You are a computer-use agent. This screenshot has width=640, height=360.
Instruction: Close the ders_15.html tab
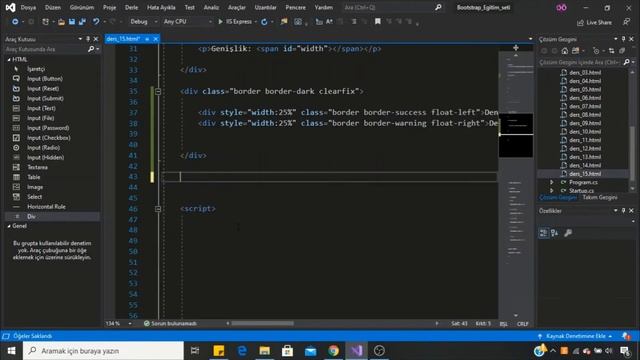click(156, 39)
